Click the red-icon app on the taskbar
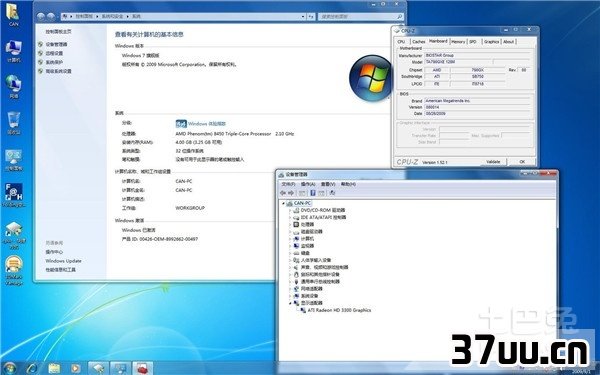This screenshot has height=375, width=600. click(143, 368)
